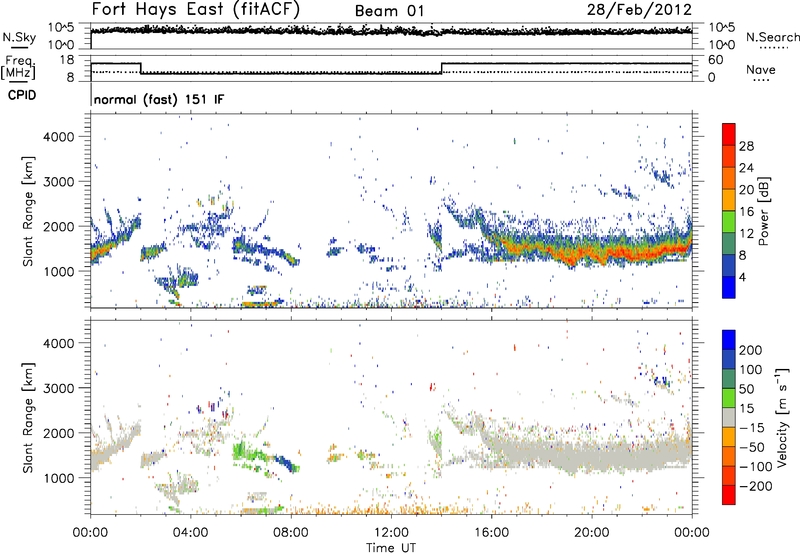
Task: Click the 'N.Search' legend label
Action: pos(772,37)
